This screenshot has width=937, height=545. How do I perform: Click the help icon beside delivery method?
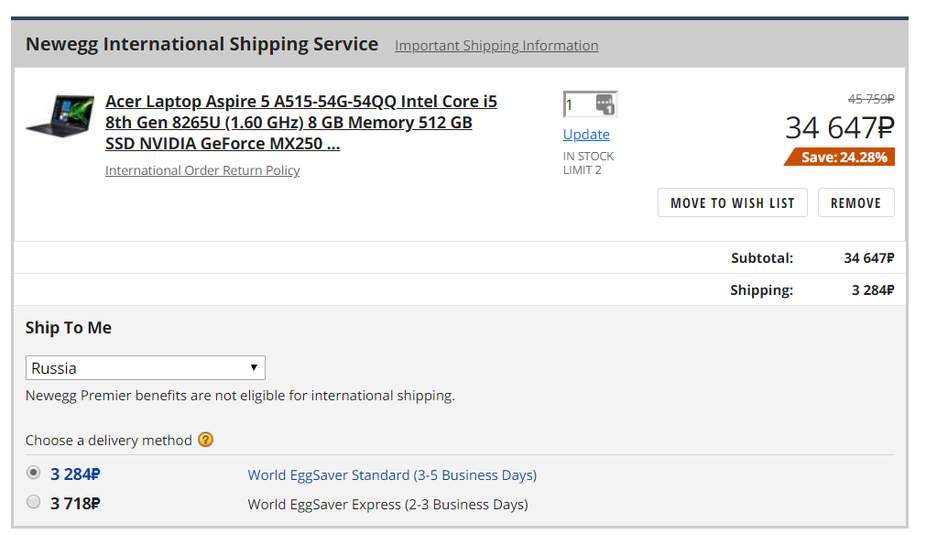pos(206,440)
